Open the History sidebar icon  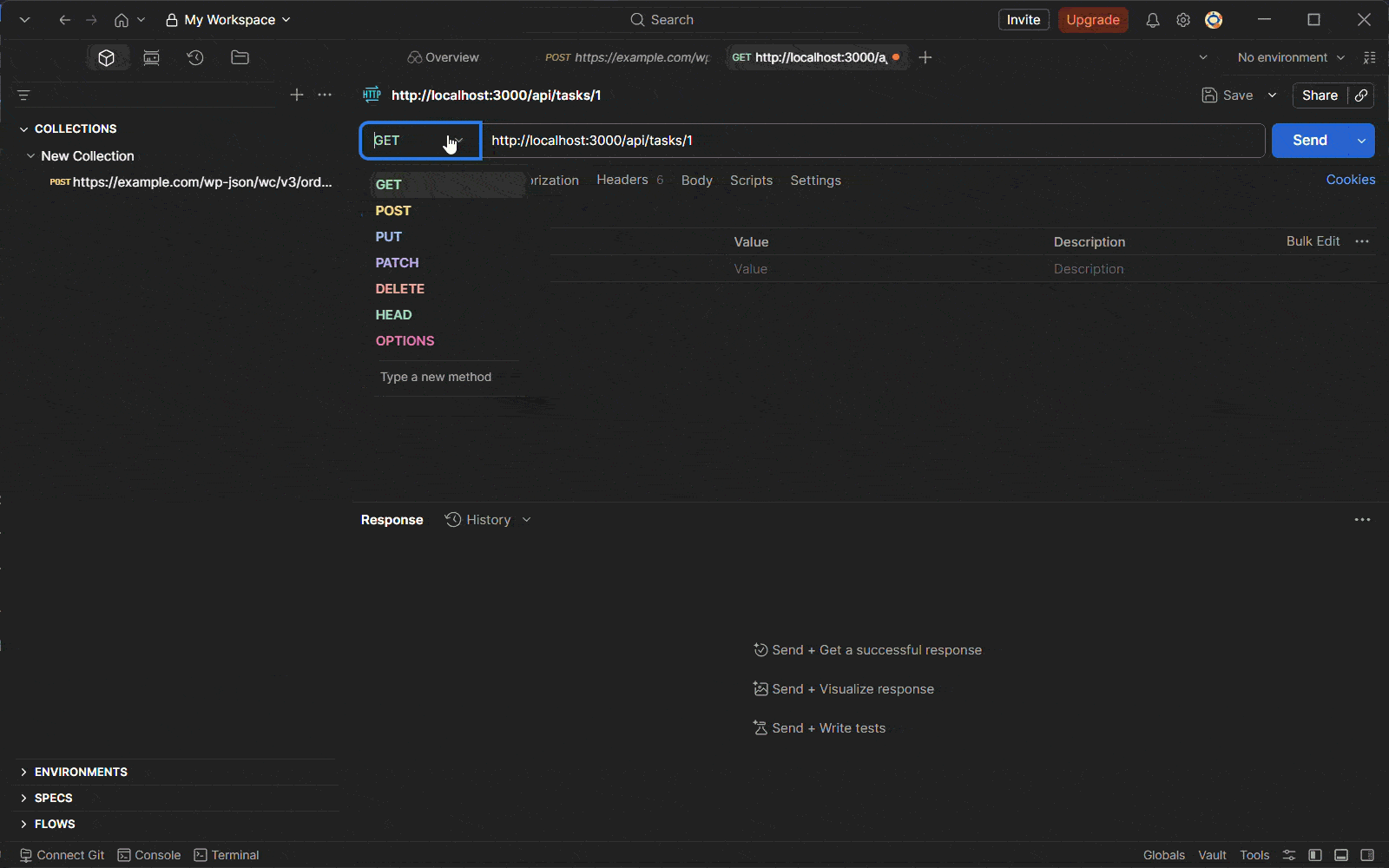[195, 57]
